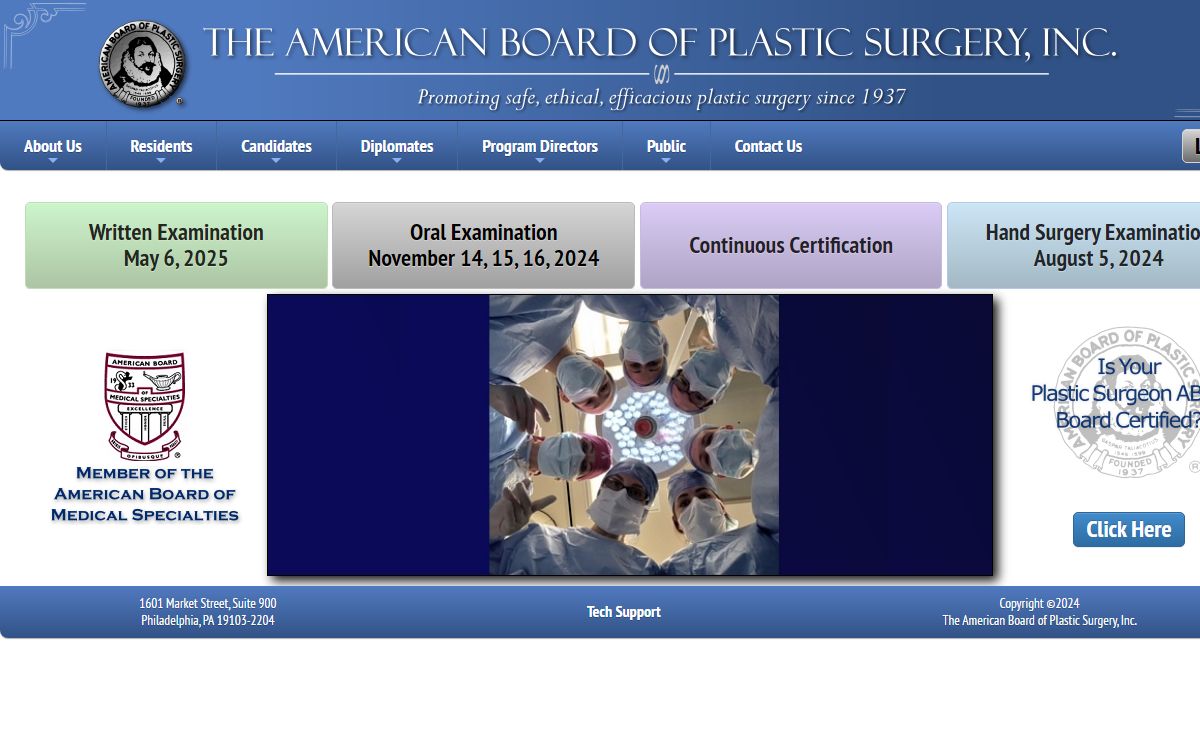
Task: Expand dropdown arrow under Candidates
Action: point(276,161)
